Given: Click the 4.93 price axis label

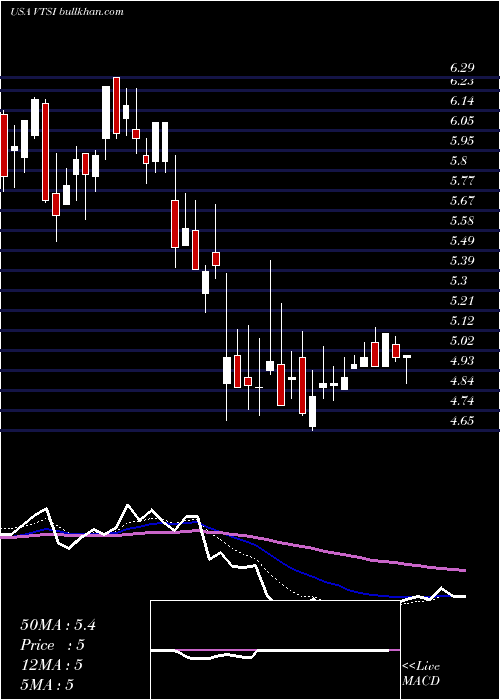Looking at the screenshot, I should [462, 361].
